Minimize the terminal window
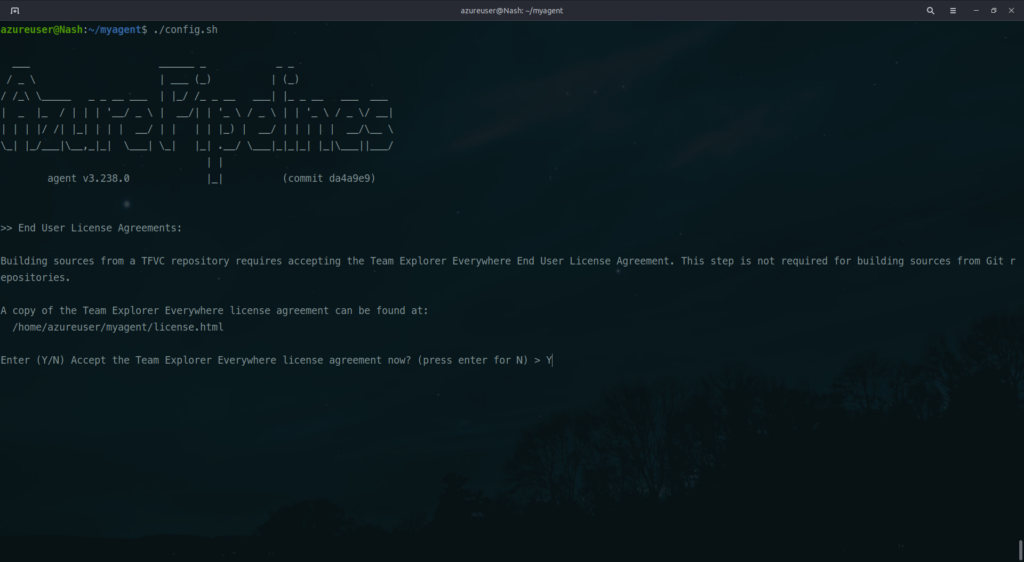Screen dimensions: 1024x562 (976, 10)
